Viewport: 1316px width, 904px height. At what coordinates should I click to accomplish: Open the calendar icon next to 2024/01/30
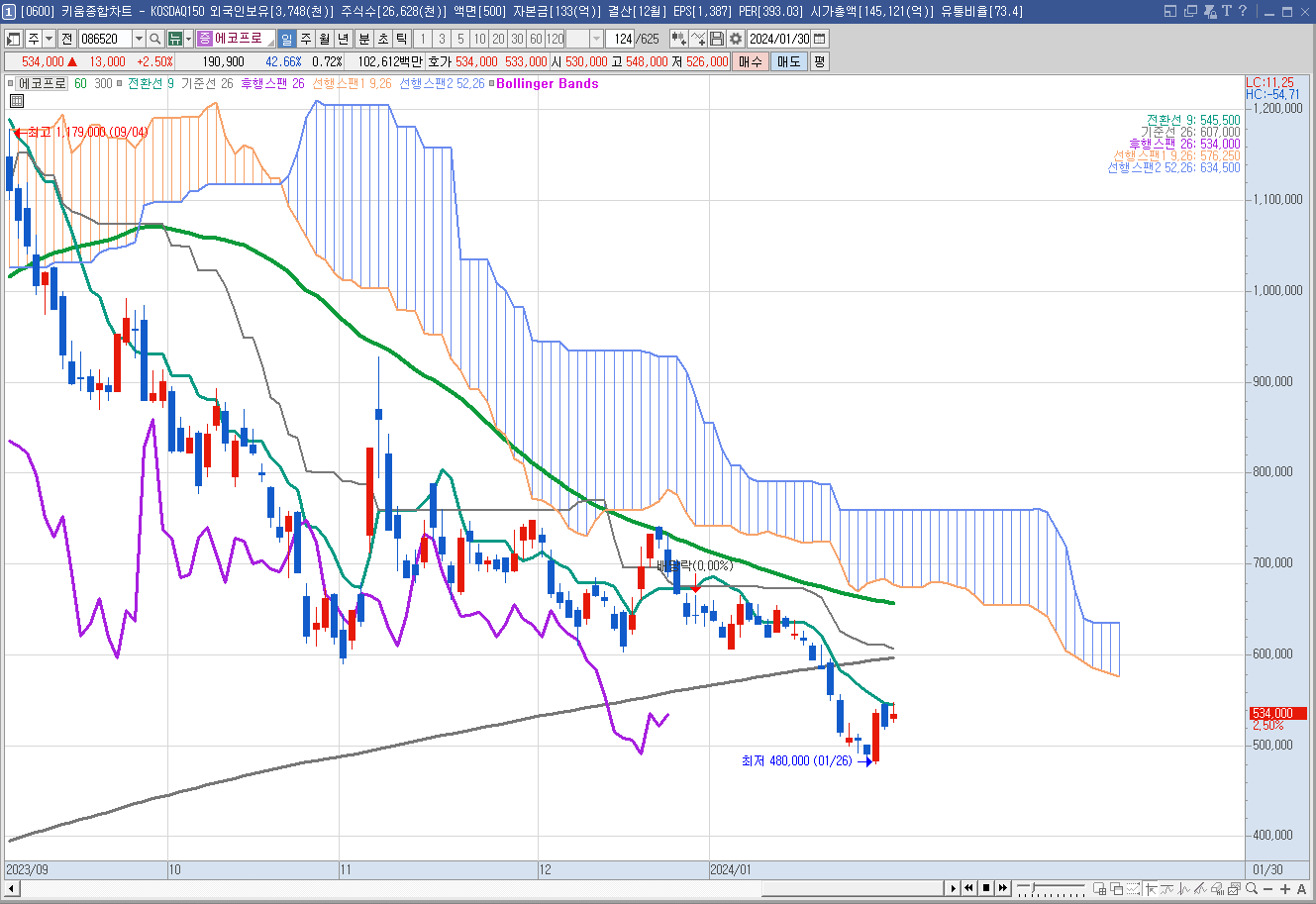819,39
